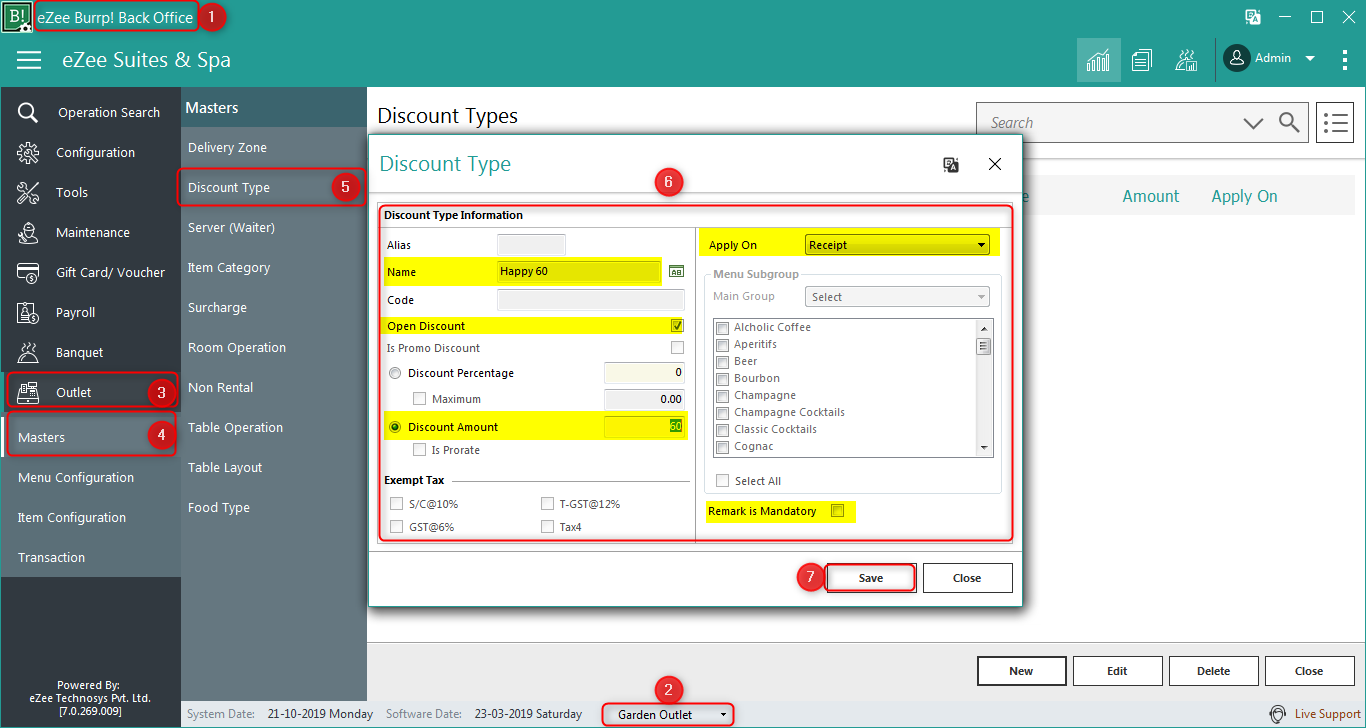The image size is (1366, 728).
Task: Click the Payroll icon in sidebar
Action: (28, 313)
